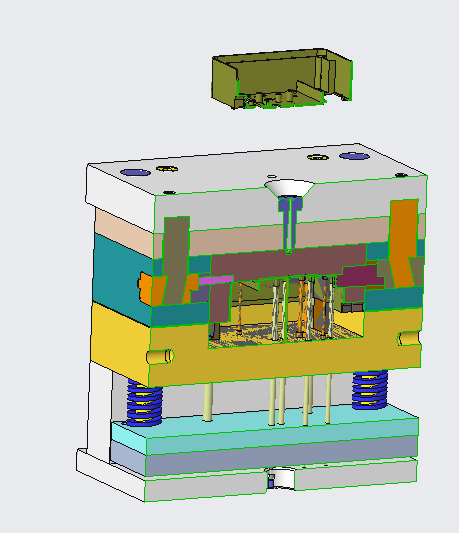Select the right cylindrical hole in yellow plate
The width and height of the screenshot is (459, 533).
[409, 338]
